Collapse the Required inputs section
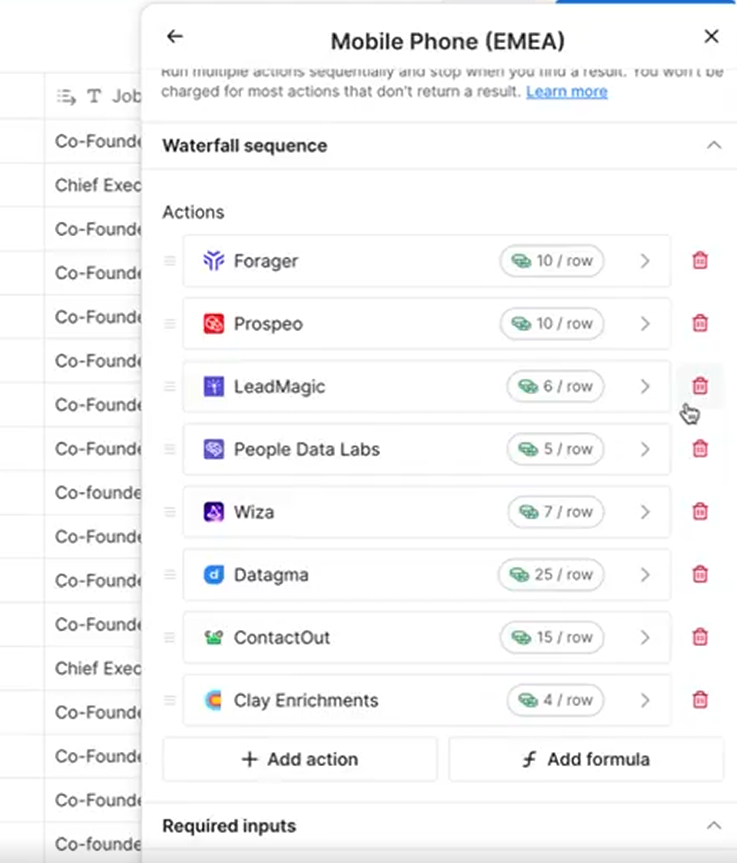 (713, 826)
